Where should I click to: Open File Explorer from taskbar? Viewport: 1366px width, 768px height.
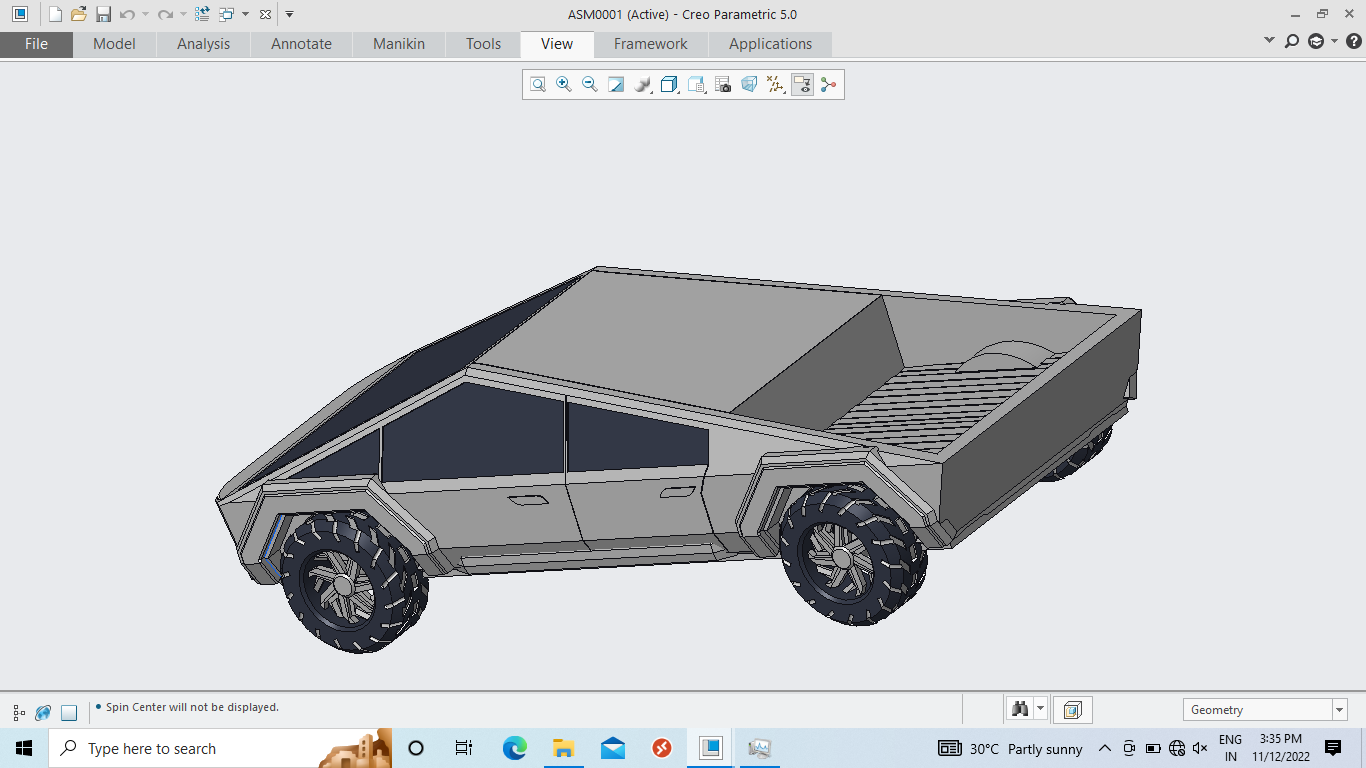click(x=563, y=748)
